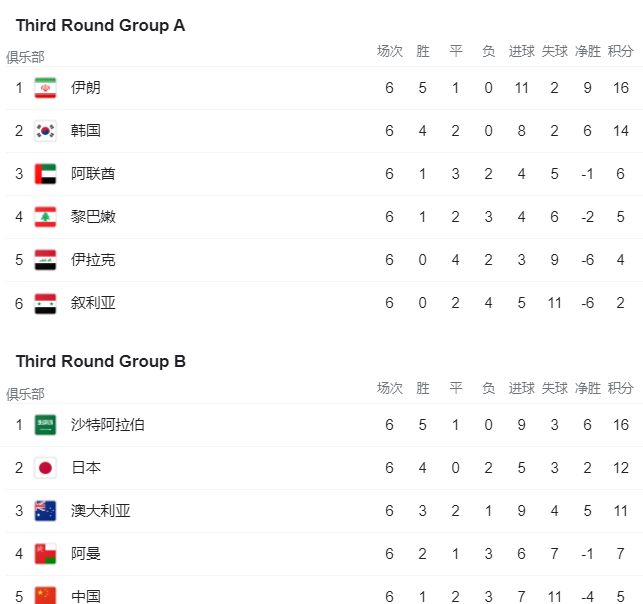Click the South Korea flag icon
This screenshot has width=643, height=604.
(45, 131)
